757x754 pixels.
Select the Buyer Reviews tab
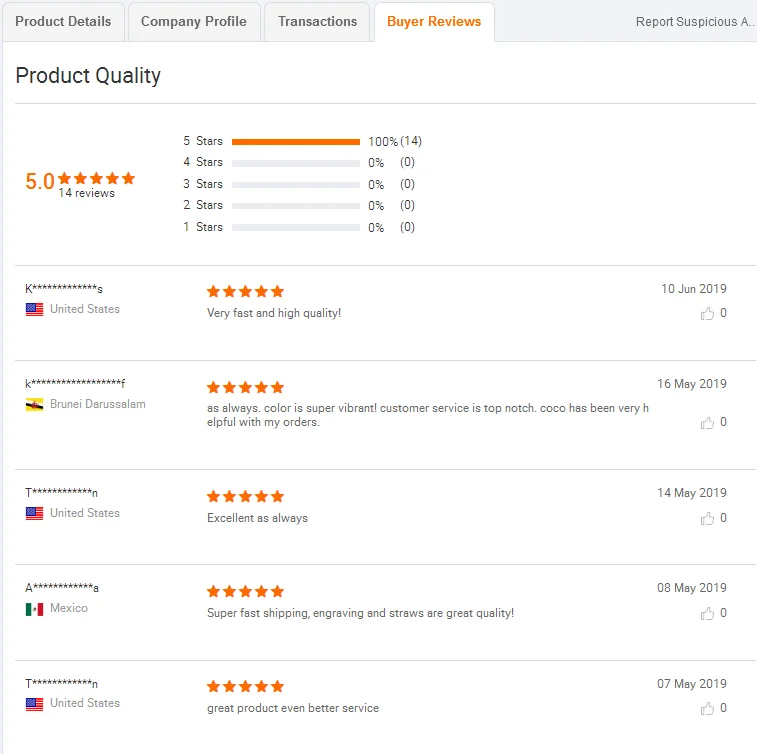[434, 21]
